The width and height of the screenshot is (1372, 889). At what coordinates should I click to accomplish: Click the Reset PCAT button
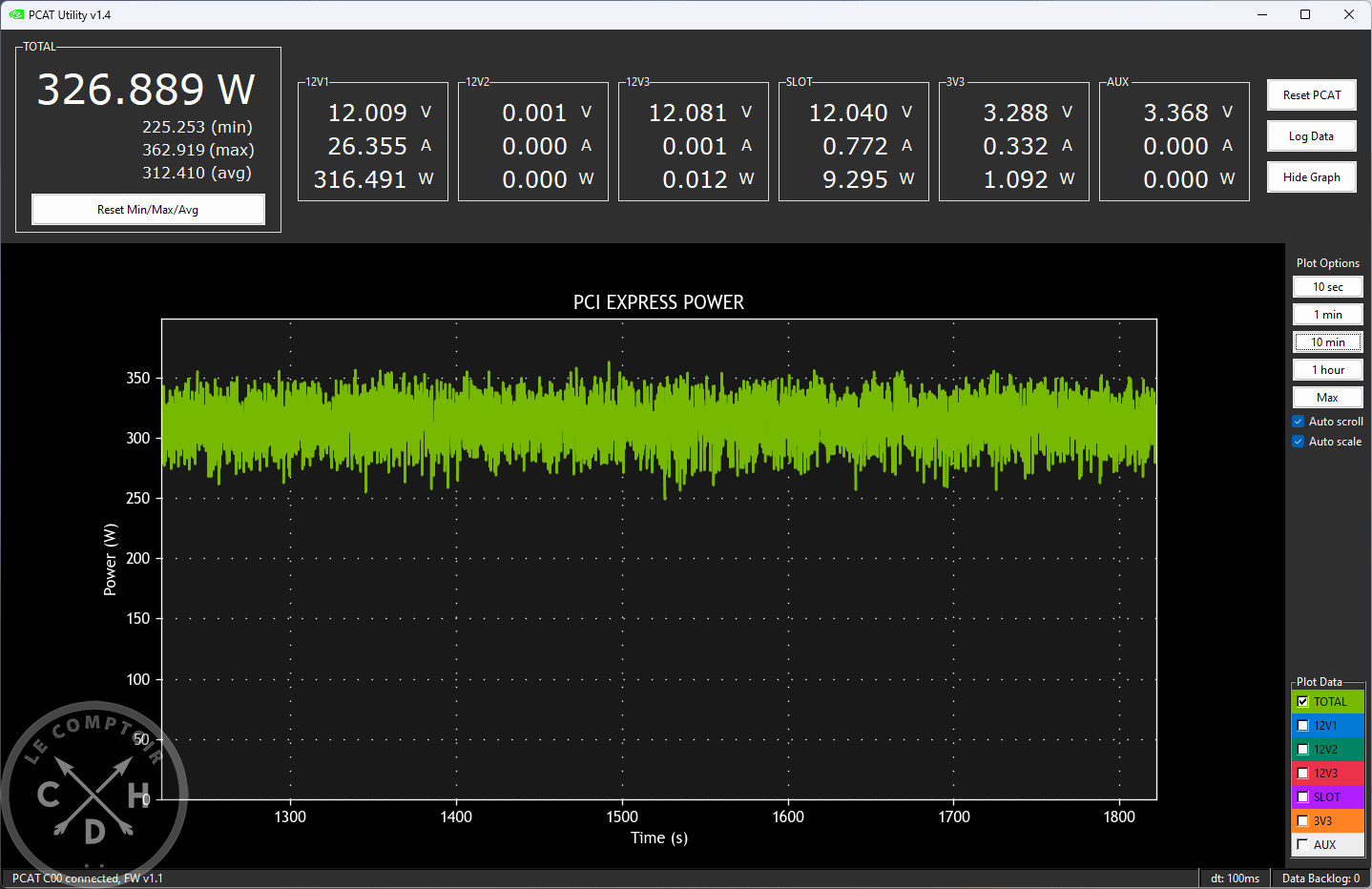click(x=1311, y=95)
